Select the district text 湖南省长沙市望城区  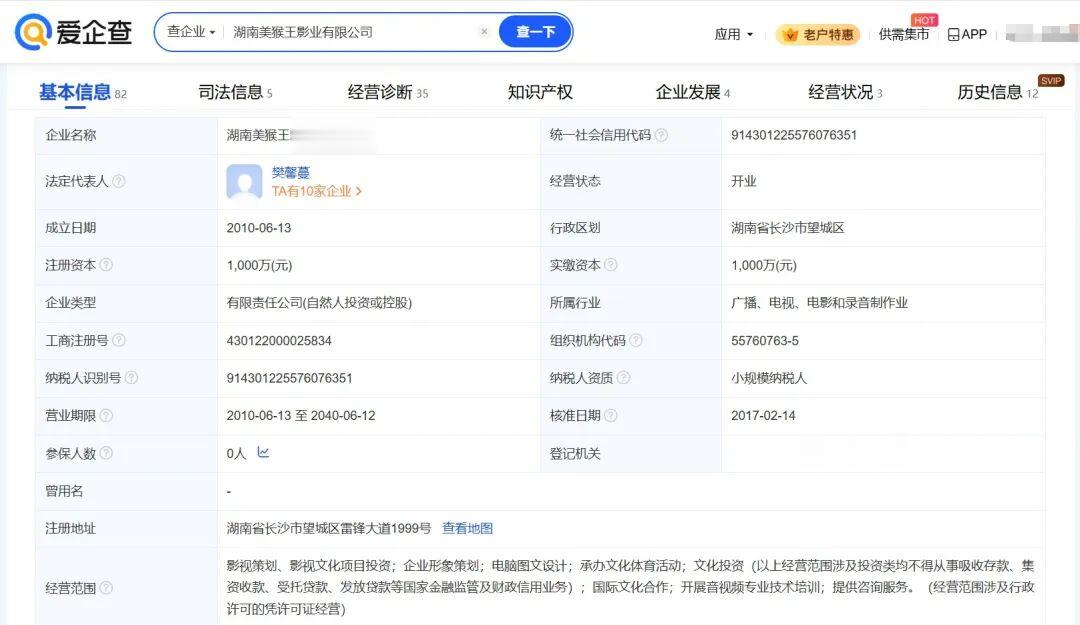tap(787, 228)
